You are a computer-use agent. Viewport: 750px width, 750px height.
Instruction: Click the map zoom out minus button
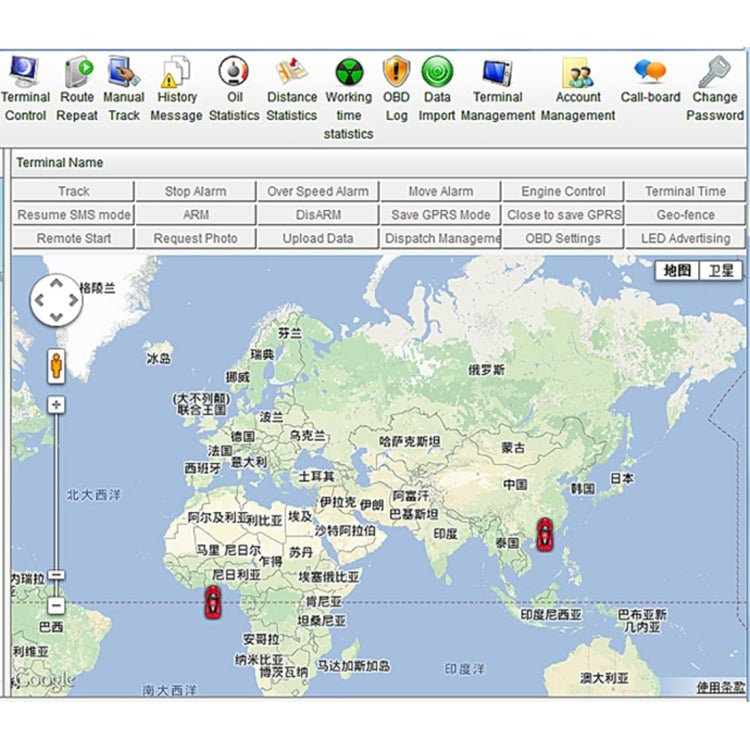56,605
